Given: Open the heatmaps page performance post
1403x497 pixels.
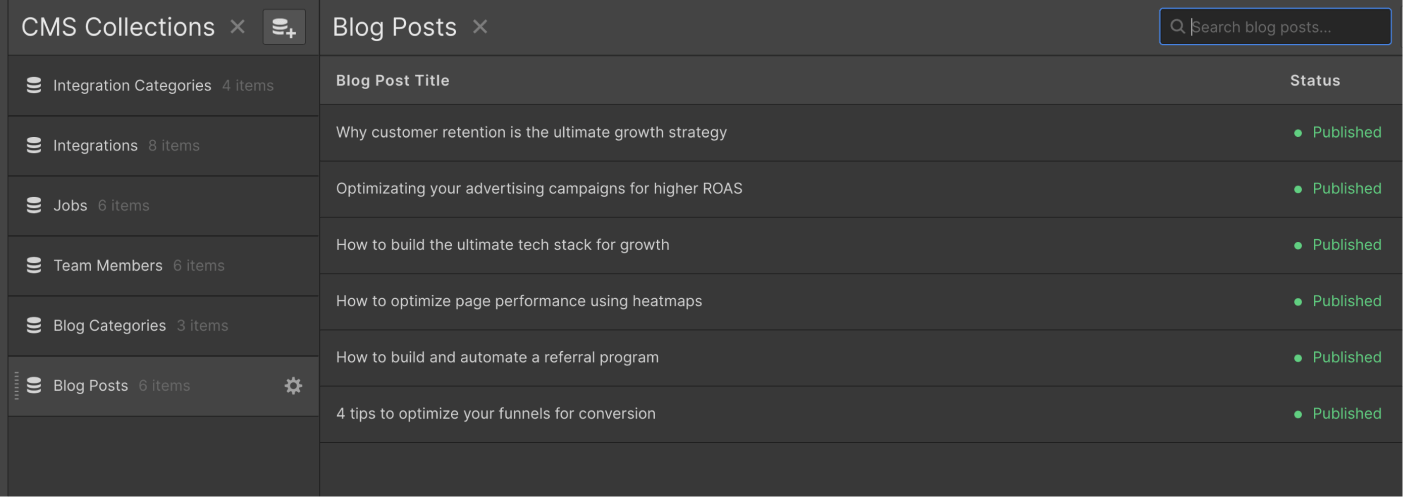Looking at the screenshot, I should click(x=518, y=301).
